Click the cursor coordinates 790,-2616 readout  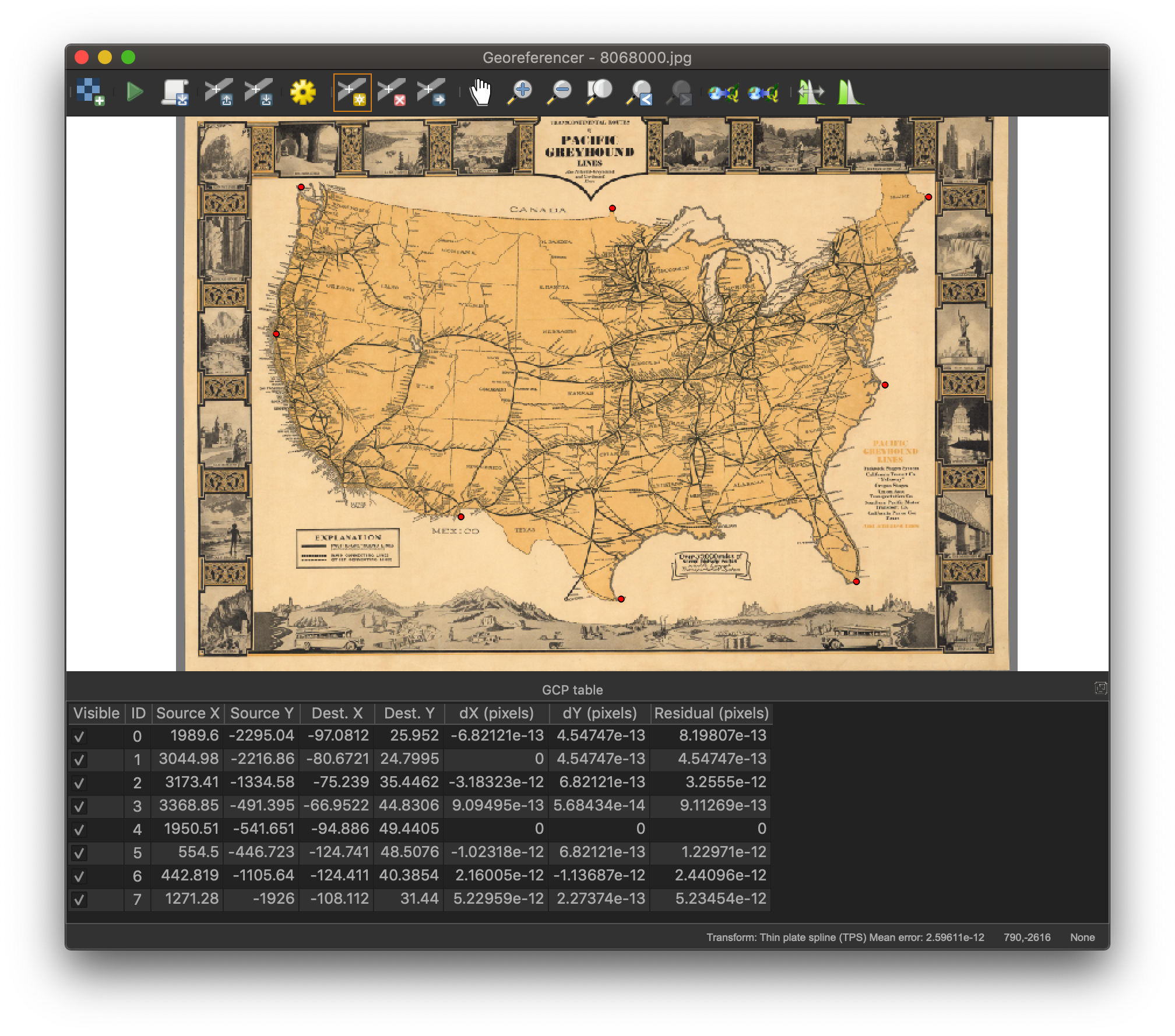pyautogui.click(x=1027, y=938)
